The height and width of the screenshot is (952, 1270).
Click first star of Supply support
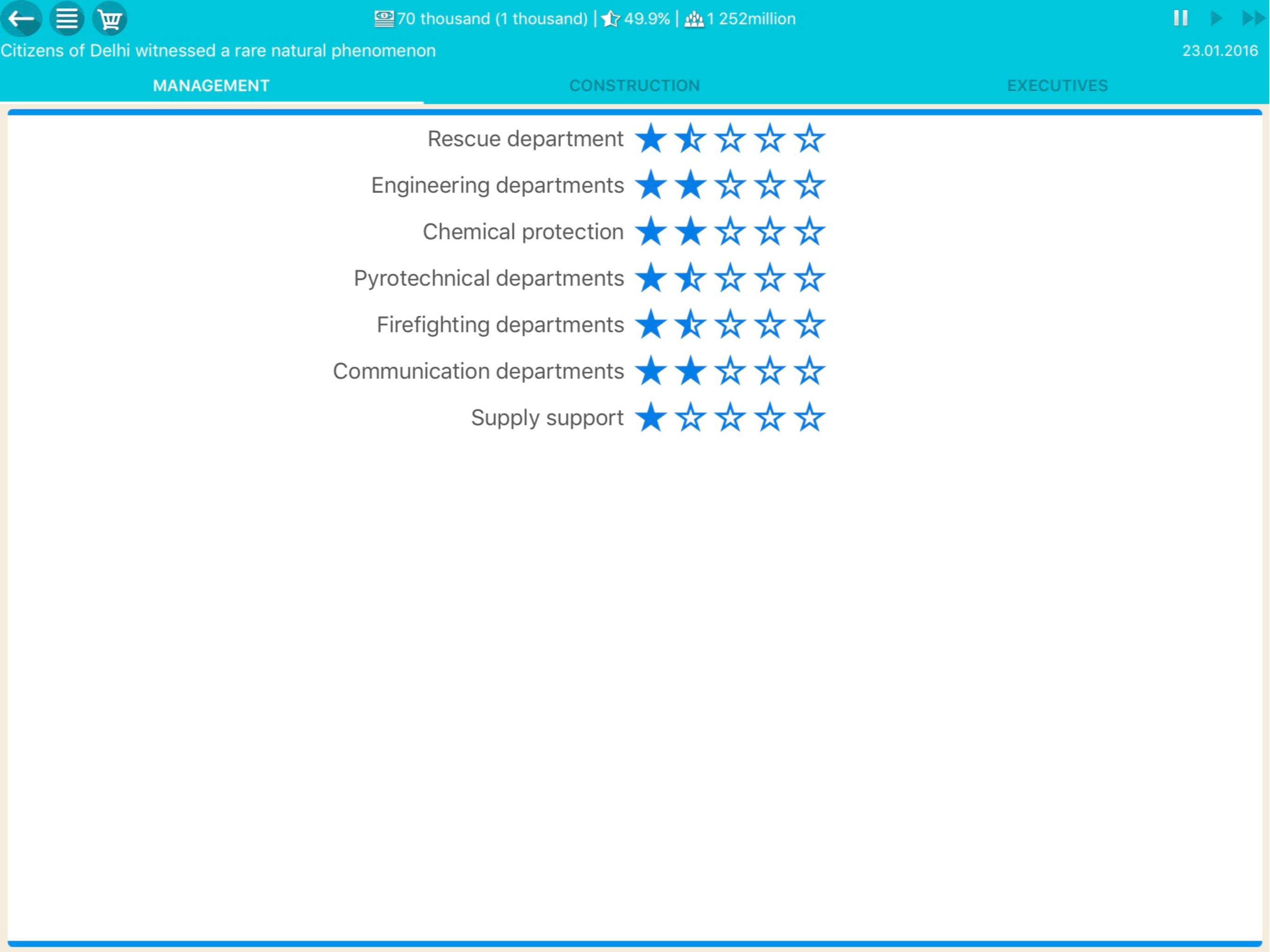pyautogui.click(x=650, y=418)
